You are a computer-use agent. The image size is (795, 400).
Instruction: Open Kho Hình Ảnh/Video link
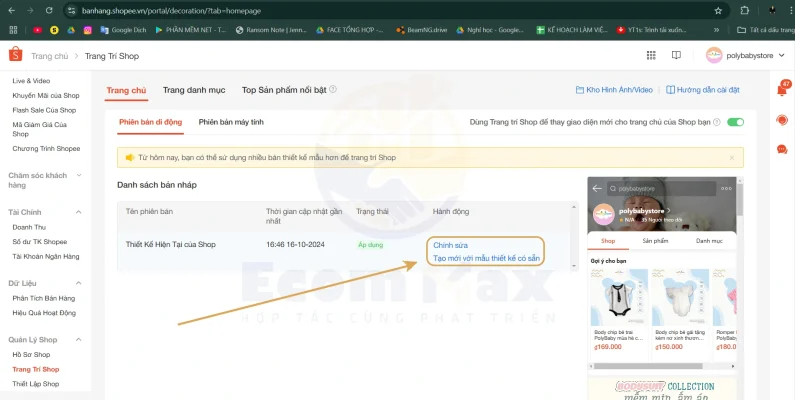(x=614, y=90)
